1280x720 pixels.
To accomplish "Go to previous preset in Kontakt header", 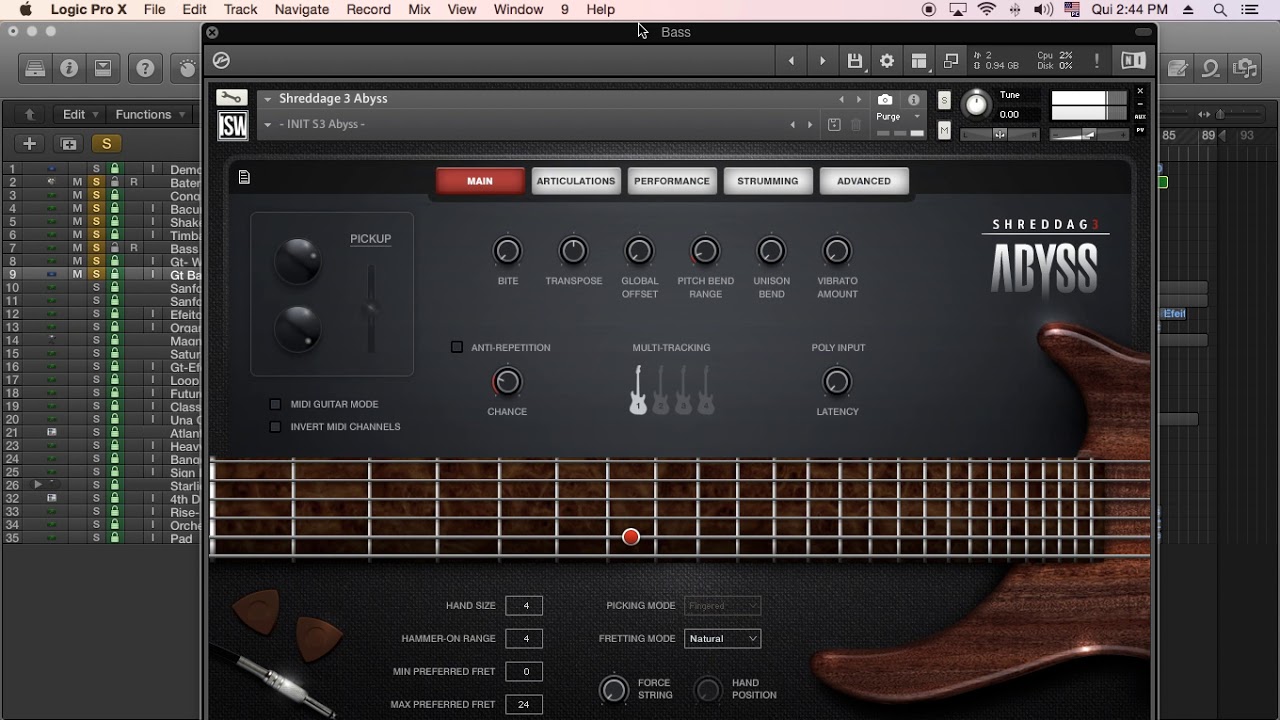I will click(791, 61).
